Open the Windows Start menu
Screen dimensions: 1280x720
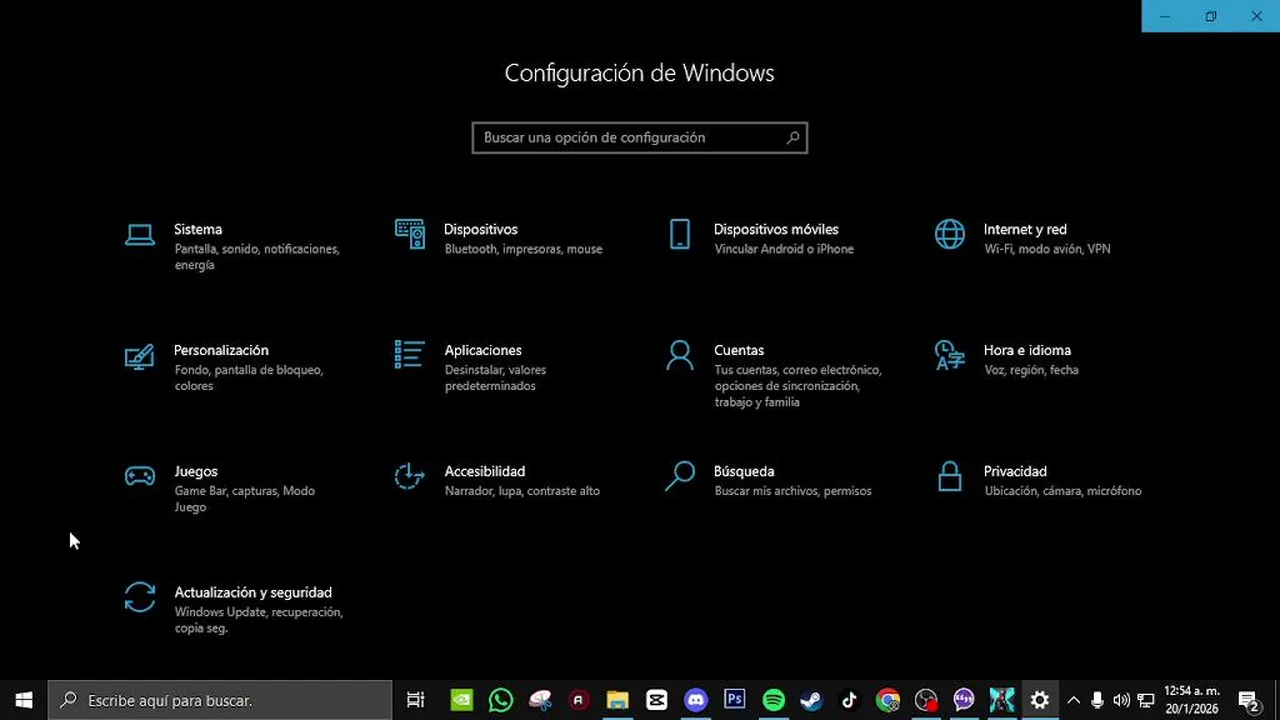(x=24, y=700)
